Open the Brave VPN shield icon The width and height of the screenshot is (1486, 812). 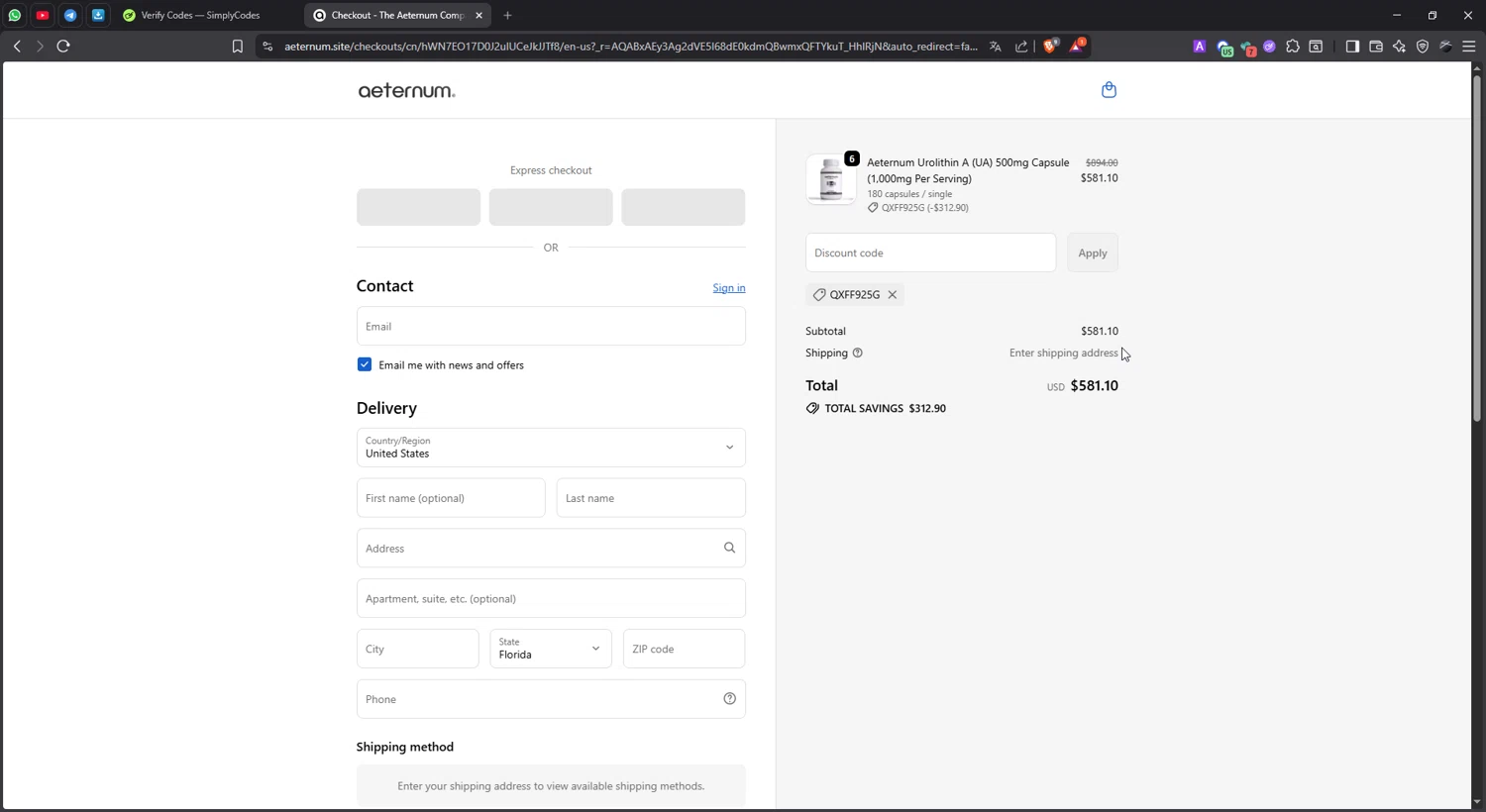1423,47
